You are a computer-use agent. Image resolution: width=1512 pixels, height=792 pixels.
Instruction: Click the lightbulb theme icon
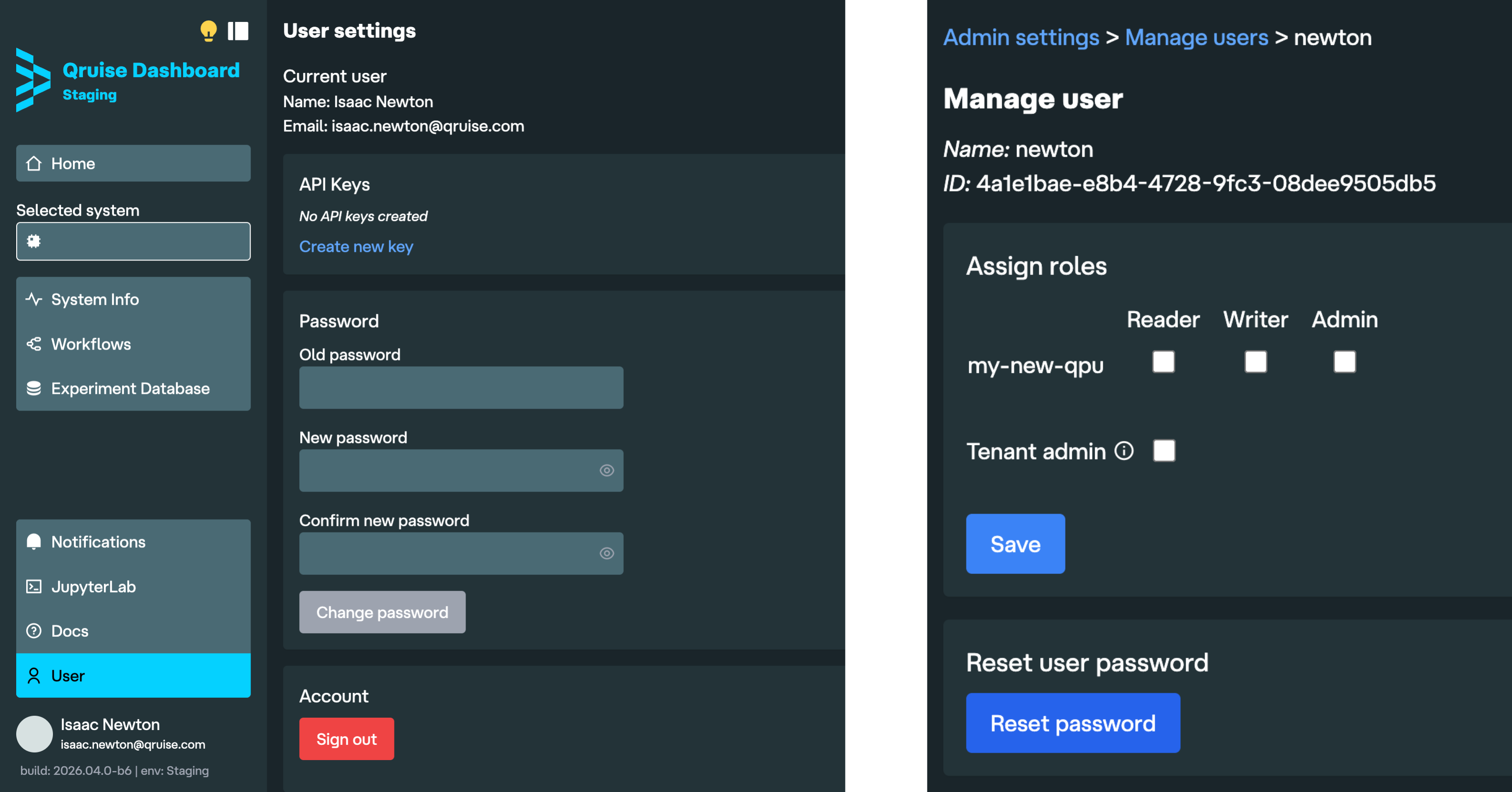[x=208, y=30]
